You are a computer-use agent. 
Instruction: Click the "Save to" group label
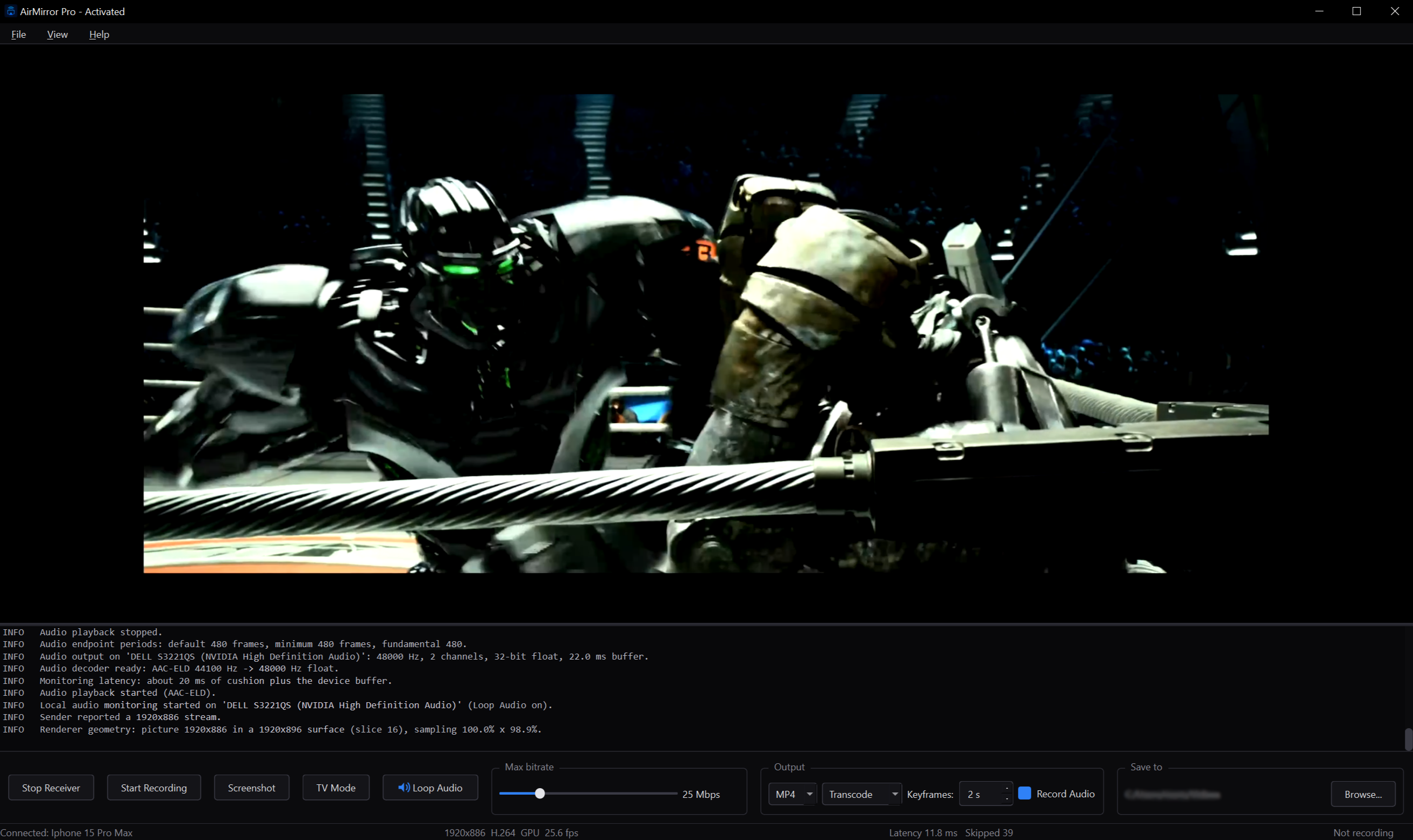point(1146,767)
